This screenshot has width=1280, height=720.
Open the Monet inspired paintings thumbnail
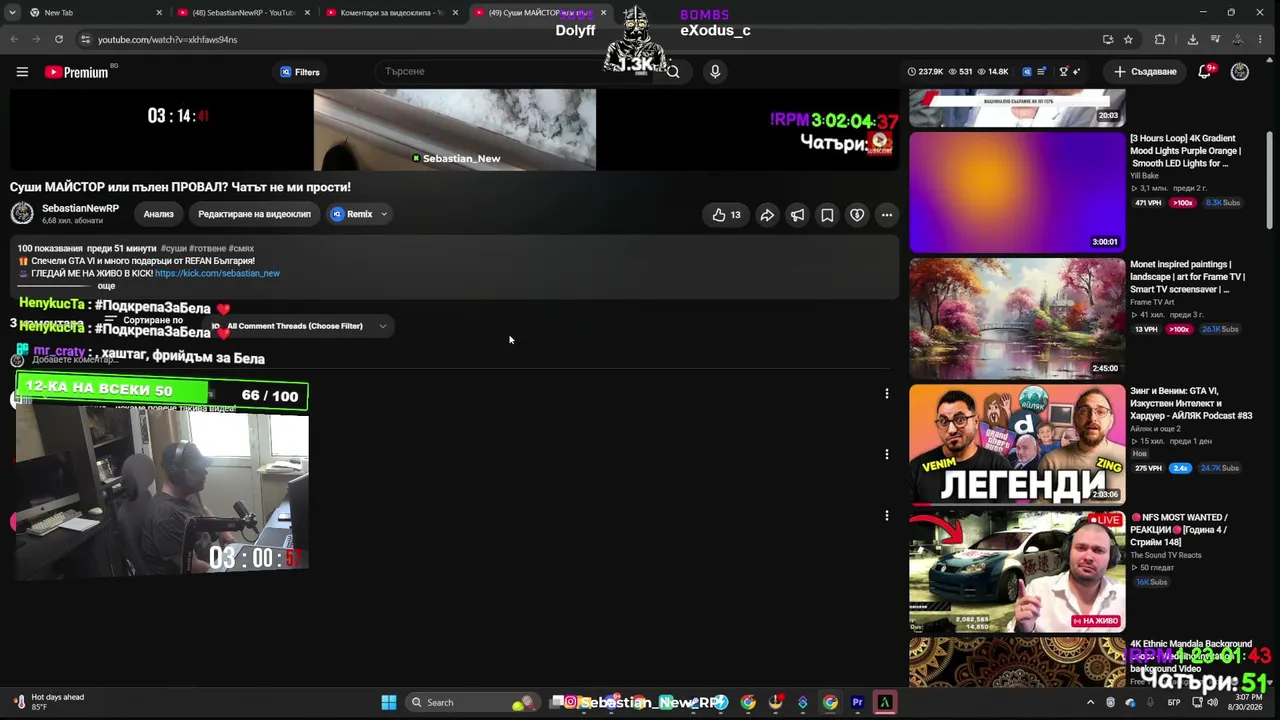click(1017, 319)
